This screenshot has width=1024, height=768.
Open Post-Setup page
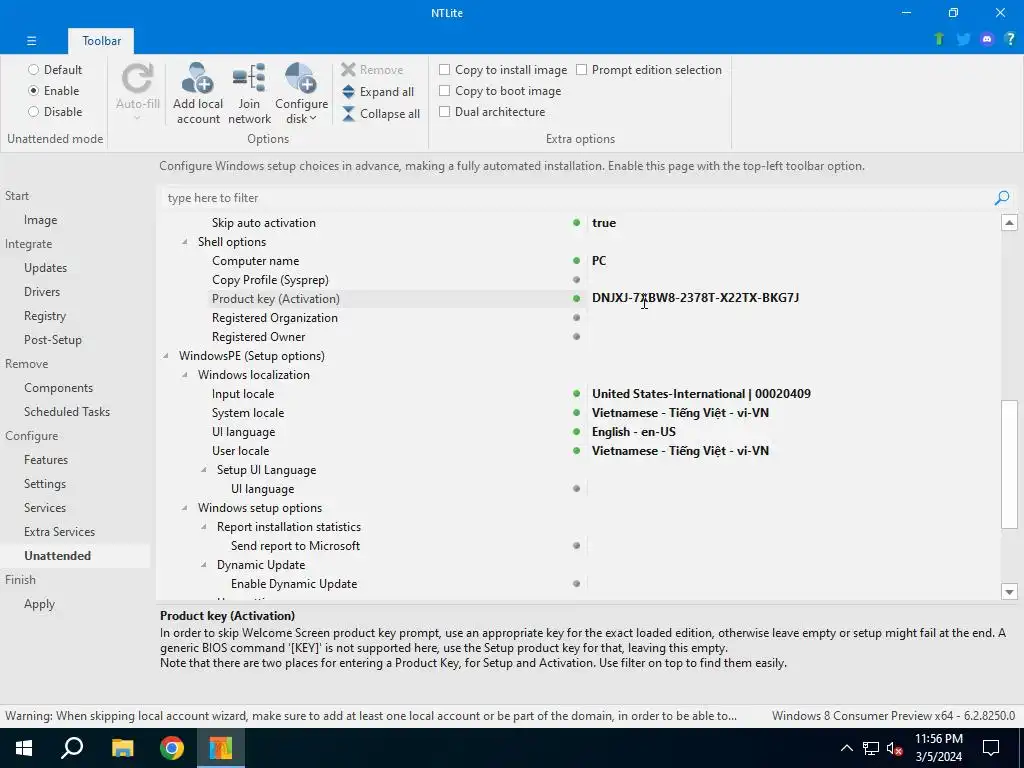pyautogui.click(x=53, y=340)
